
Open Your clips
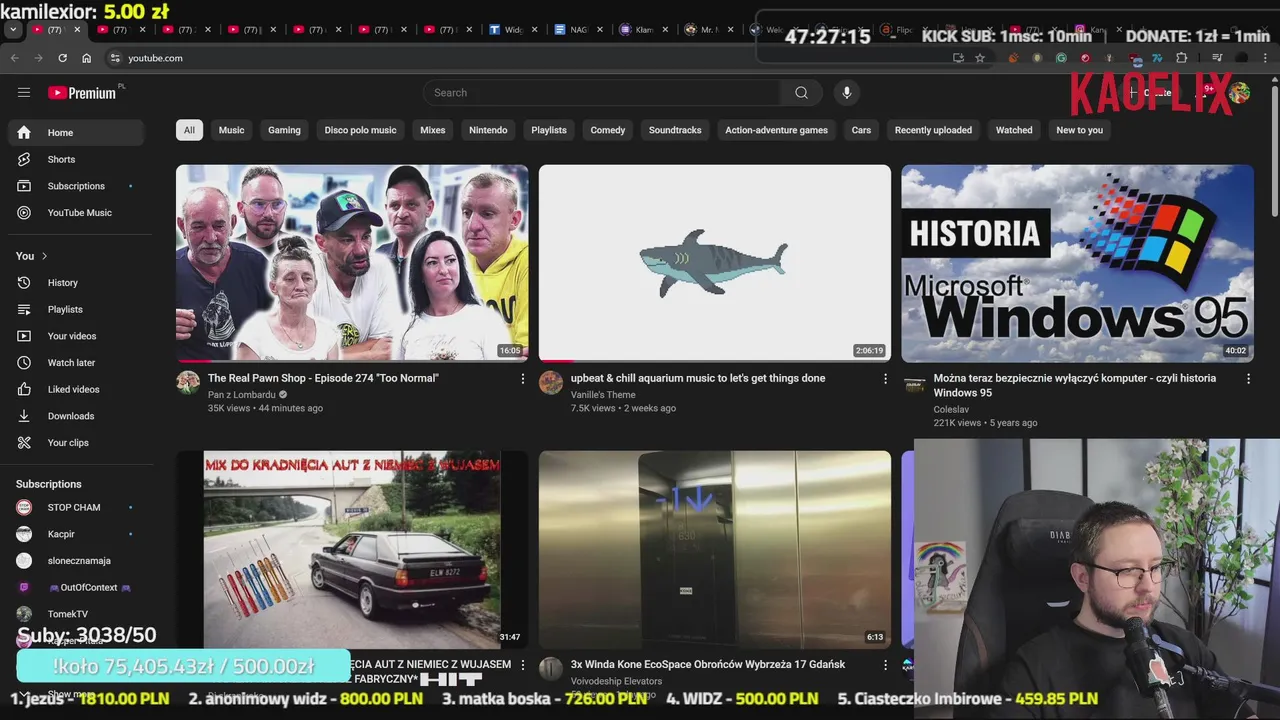point(76,442)
